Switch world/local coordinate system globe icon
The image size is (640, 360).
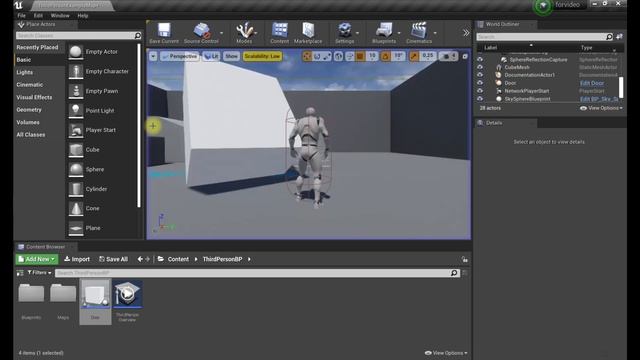338,56
